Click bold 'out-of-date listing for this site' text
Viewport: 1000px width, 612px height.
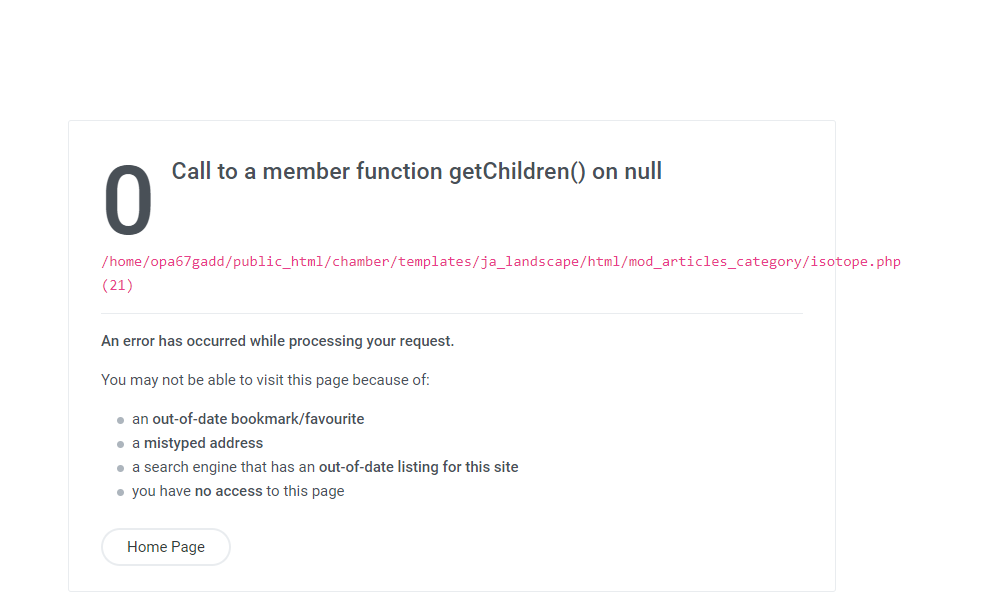click(418, 467)
